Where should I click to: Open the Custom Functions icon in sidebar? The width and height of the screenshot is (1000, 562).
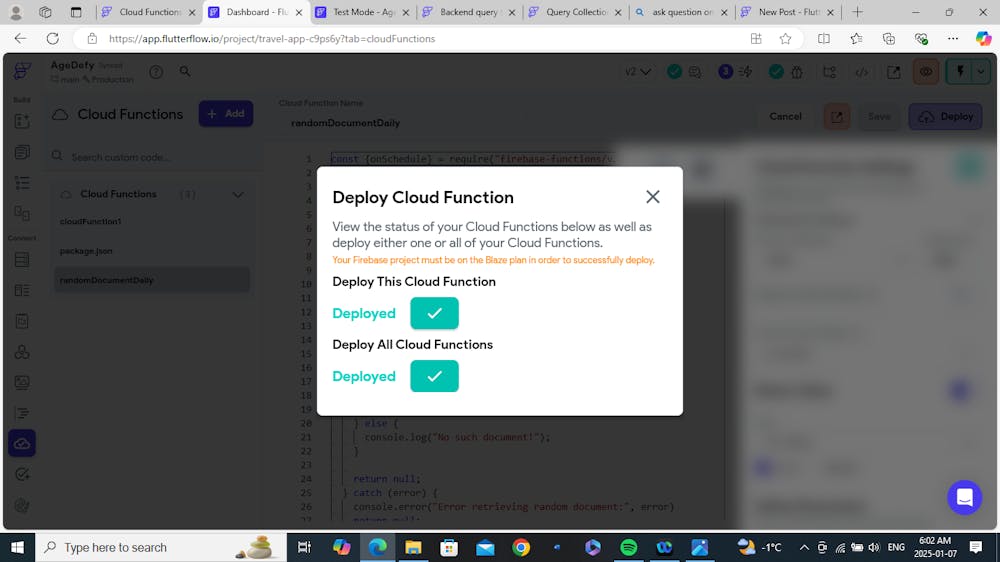[22, 413]
